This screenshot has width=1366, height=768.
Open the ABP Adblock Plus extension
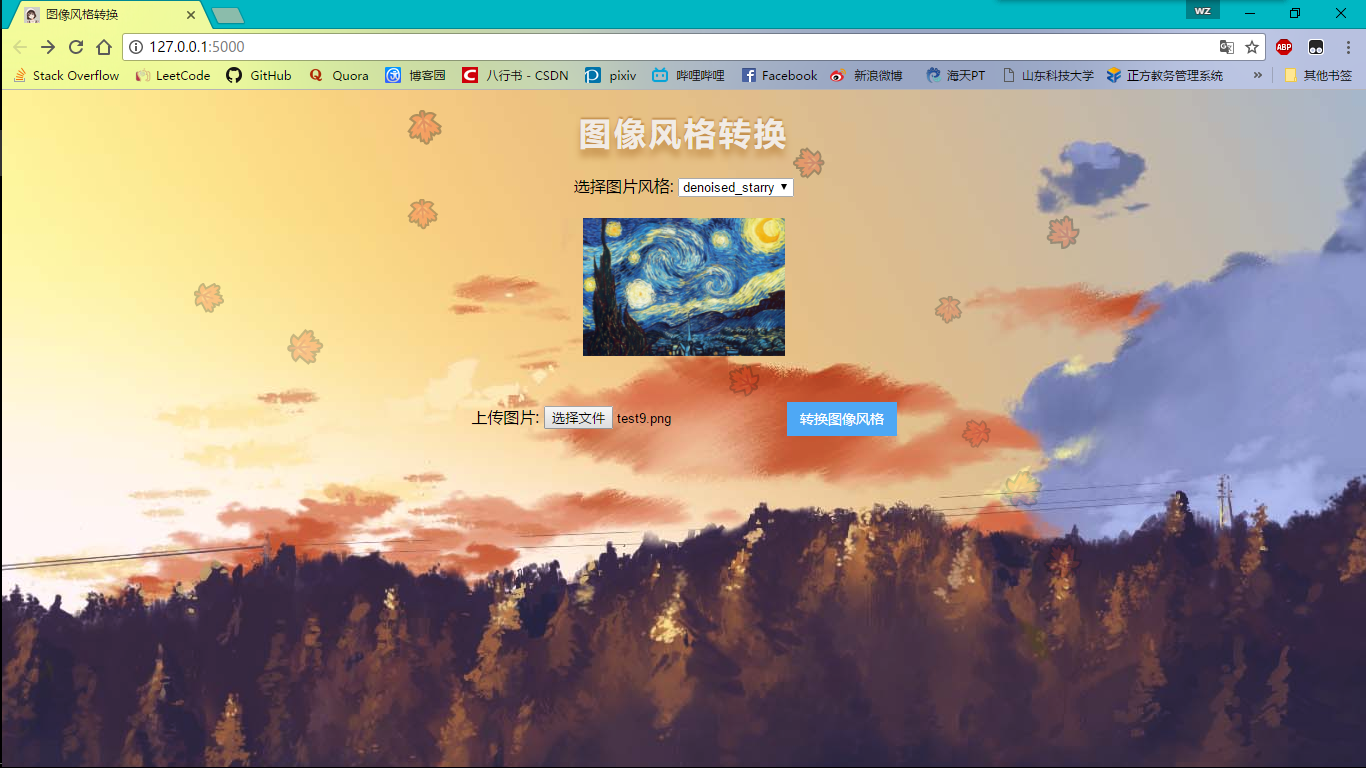click(x=1284, y=47)
